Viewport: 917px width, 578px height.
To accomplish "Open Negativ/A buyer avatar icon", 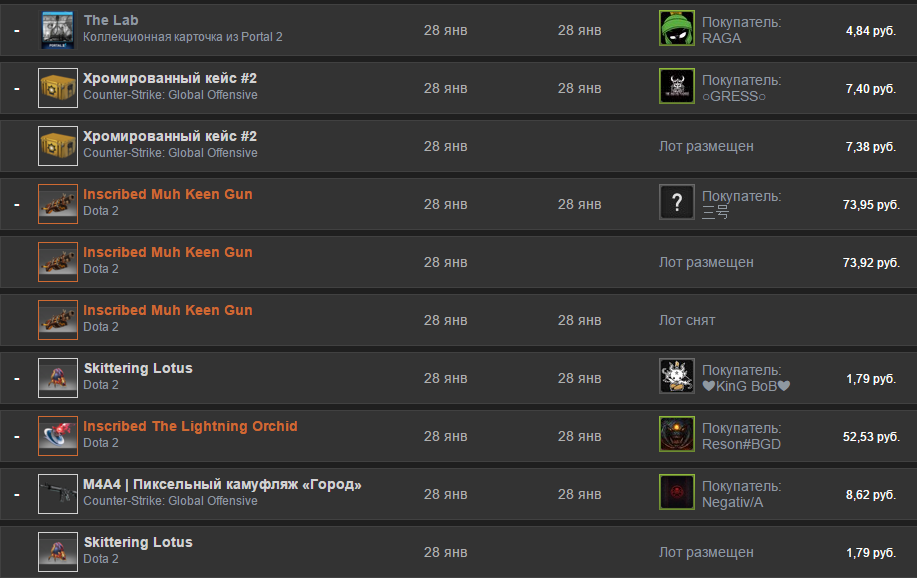I will click(677, 491).
